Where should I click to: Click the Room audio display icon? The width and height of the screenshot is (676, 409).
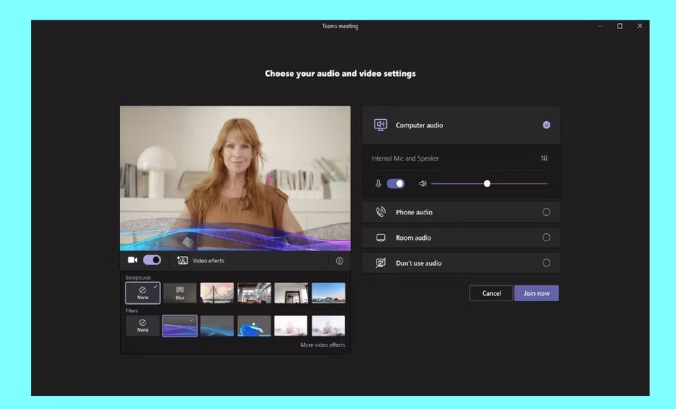[380, 237]
